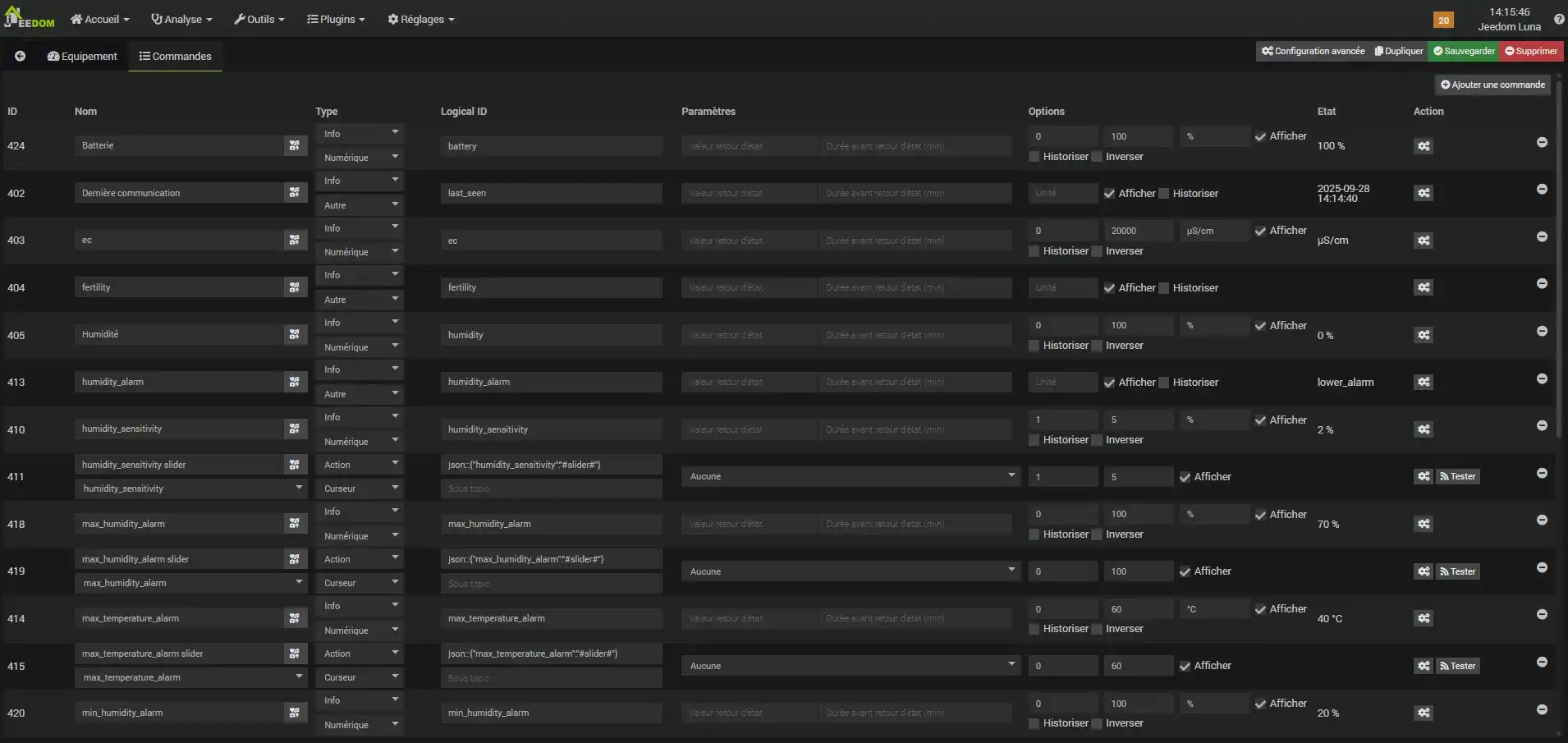Click Ajouter une commande button
This screenshot has height=743, width=1568.
(1492, 85)
